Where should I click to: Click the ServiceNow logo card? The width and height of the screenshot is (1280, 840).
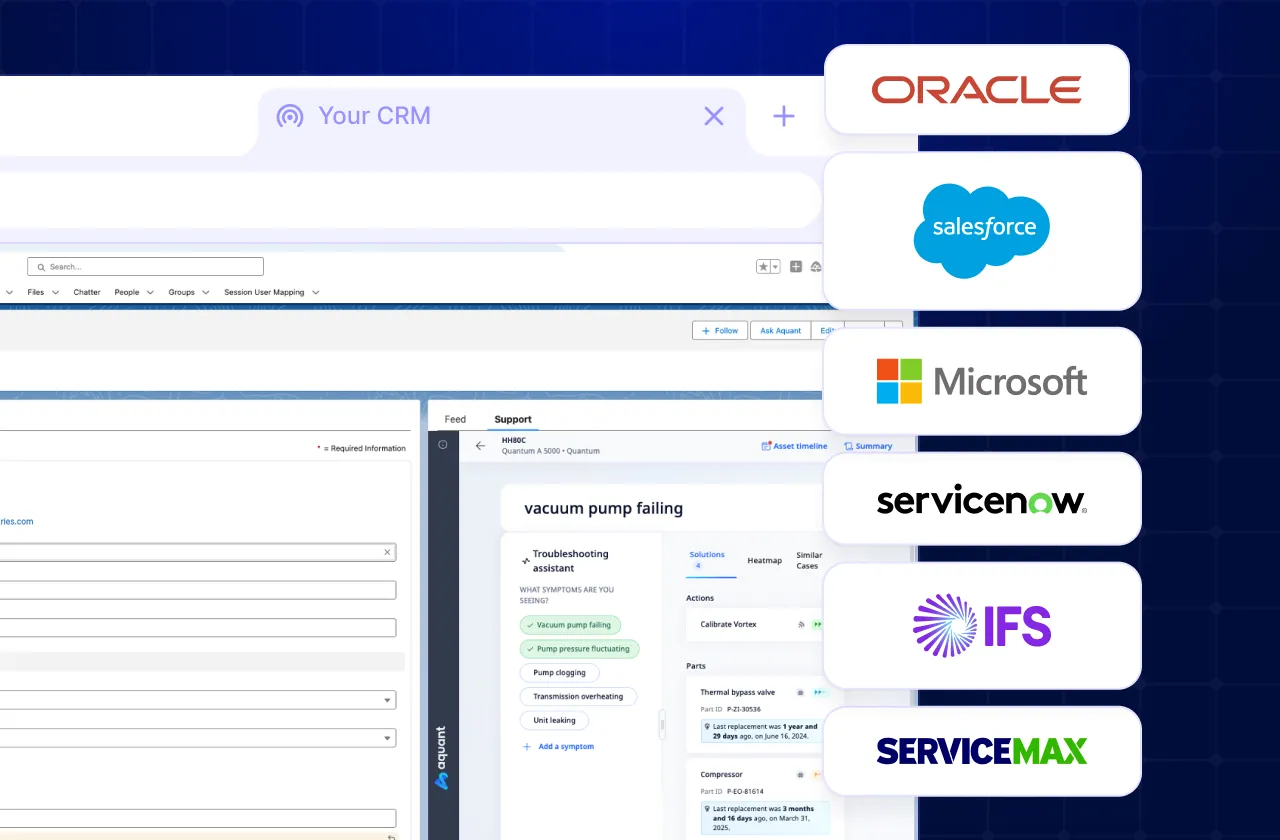pyautogui.click(x=982, y=500)
